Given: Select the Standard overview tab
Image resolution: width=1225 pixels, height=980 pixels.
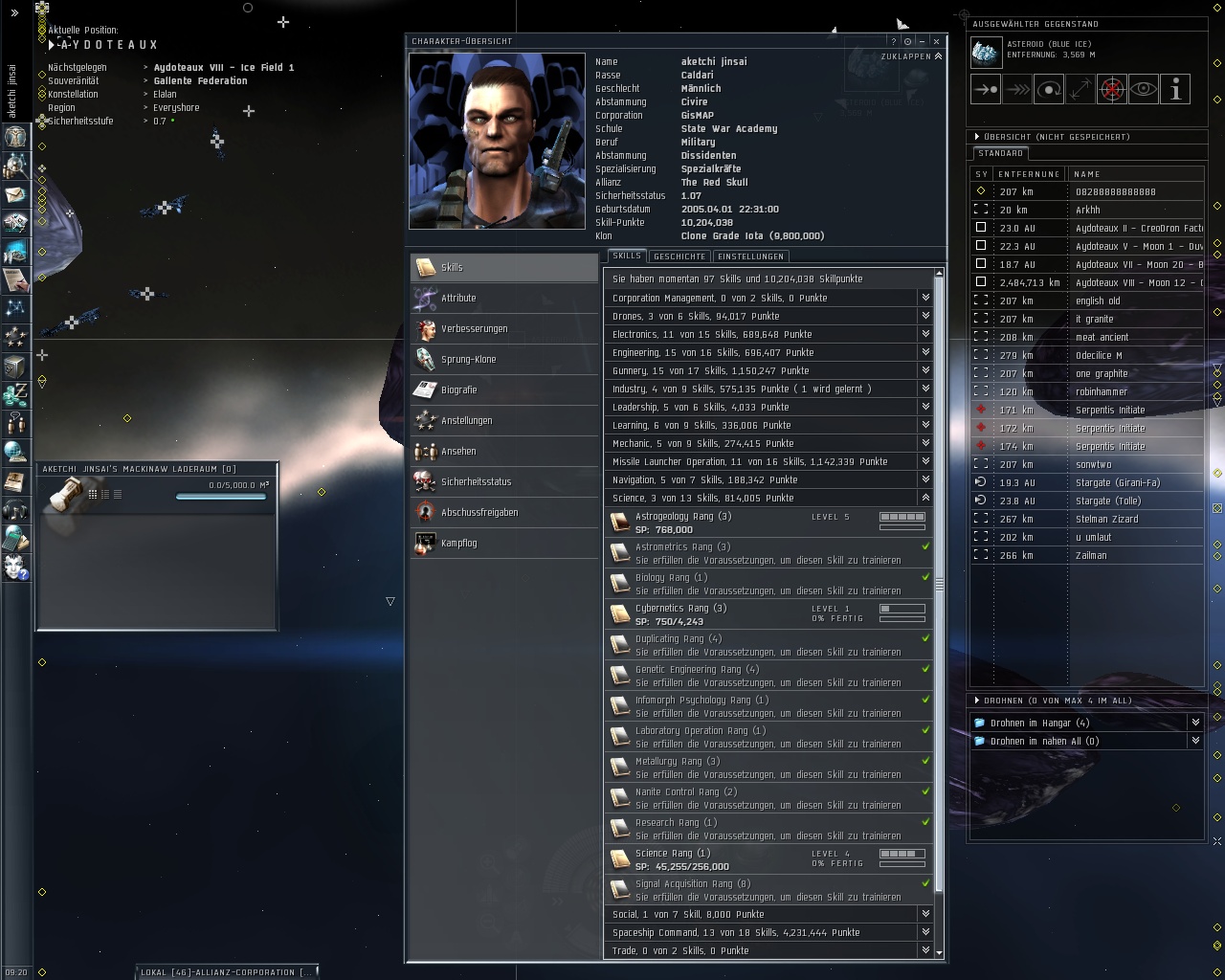Looking at the screenshot, I should click(x=1001, y=153).
